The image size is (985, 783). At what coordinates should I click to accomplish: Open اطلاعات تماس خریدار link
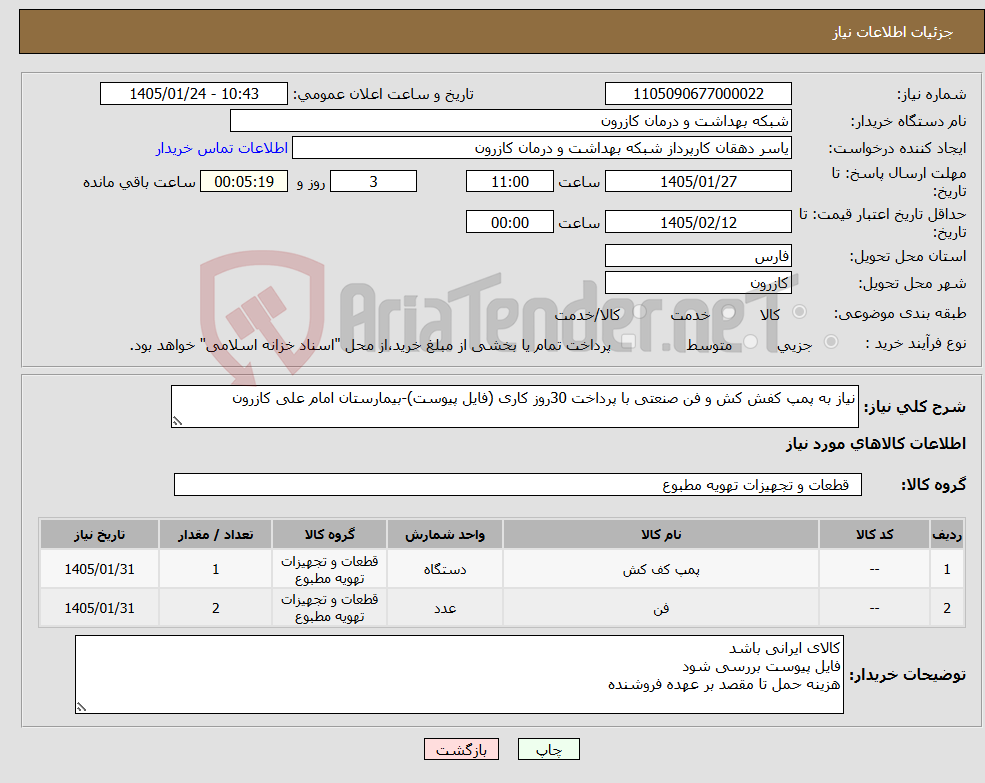coord(222,148)
